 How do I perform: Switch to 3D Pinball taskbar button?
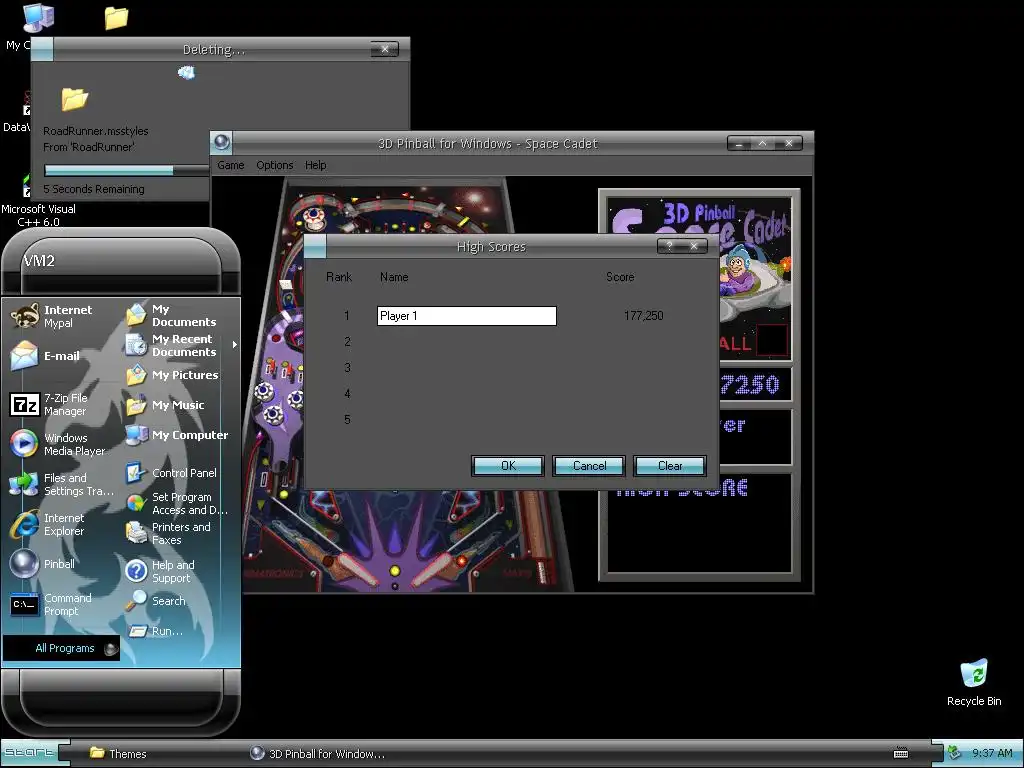pyautogui.click(x=318, y=753)
